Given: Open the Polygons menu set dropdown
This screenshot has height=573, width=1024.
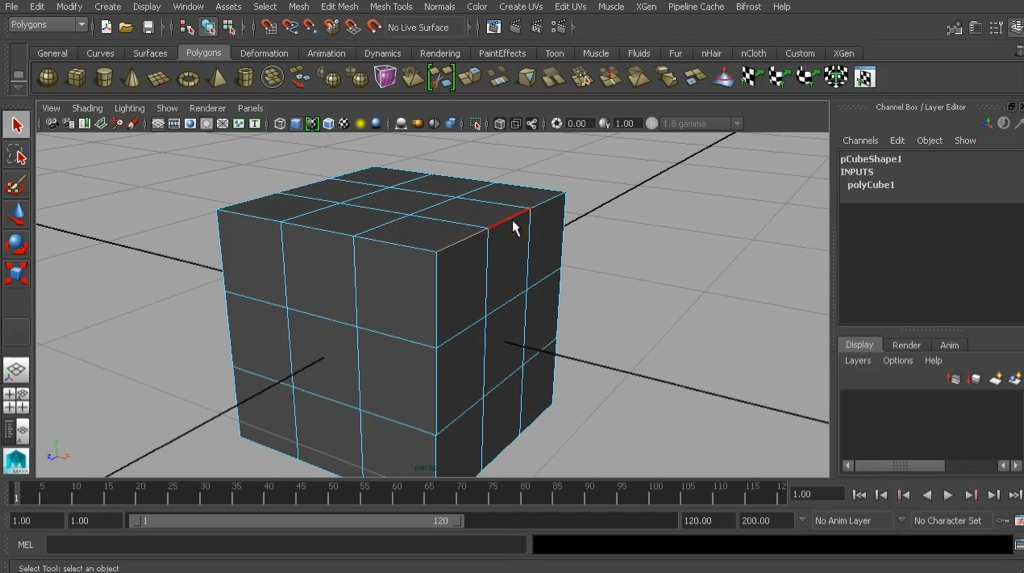Looking at the screenshot, I should point(49,25).
